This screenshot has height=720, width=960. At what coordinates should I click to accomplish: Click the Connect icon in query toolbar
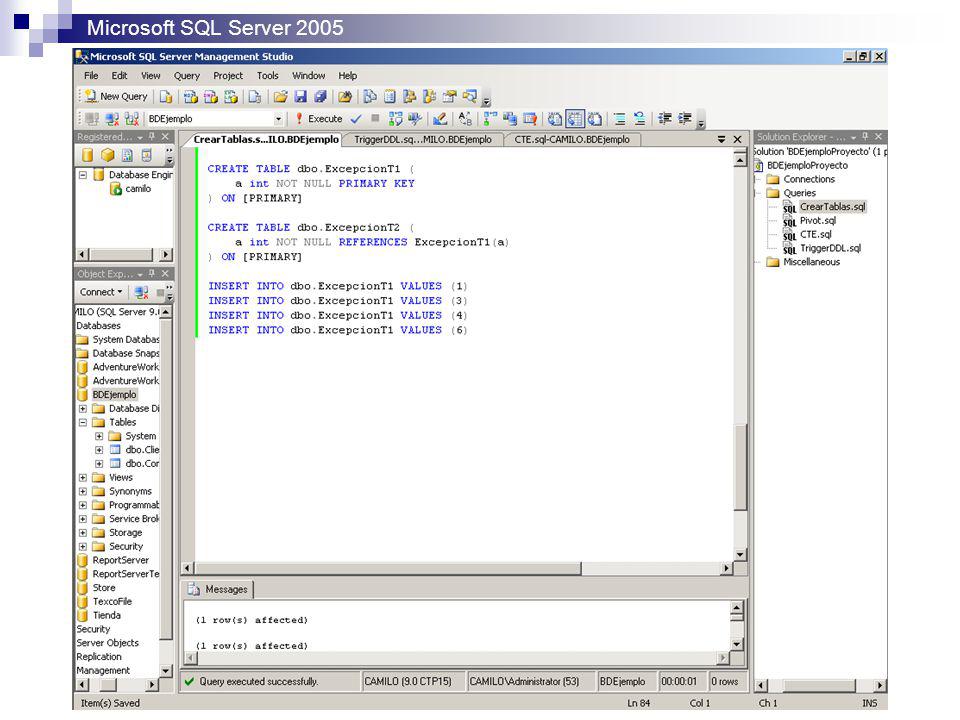(x=92, y=119)
